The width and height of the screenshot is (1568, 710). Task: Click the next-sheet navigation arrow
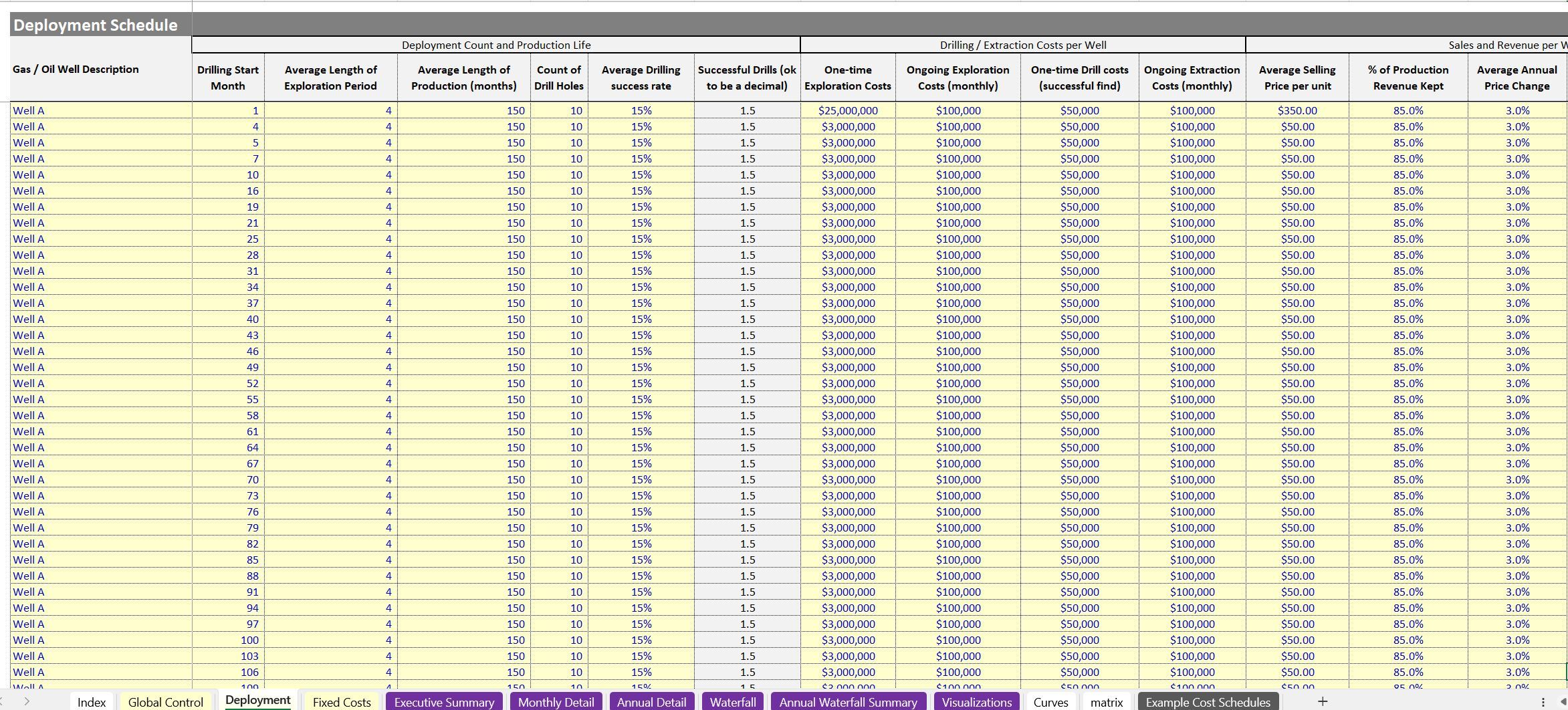(27, 701)
